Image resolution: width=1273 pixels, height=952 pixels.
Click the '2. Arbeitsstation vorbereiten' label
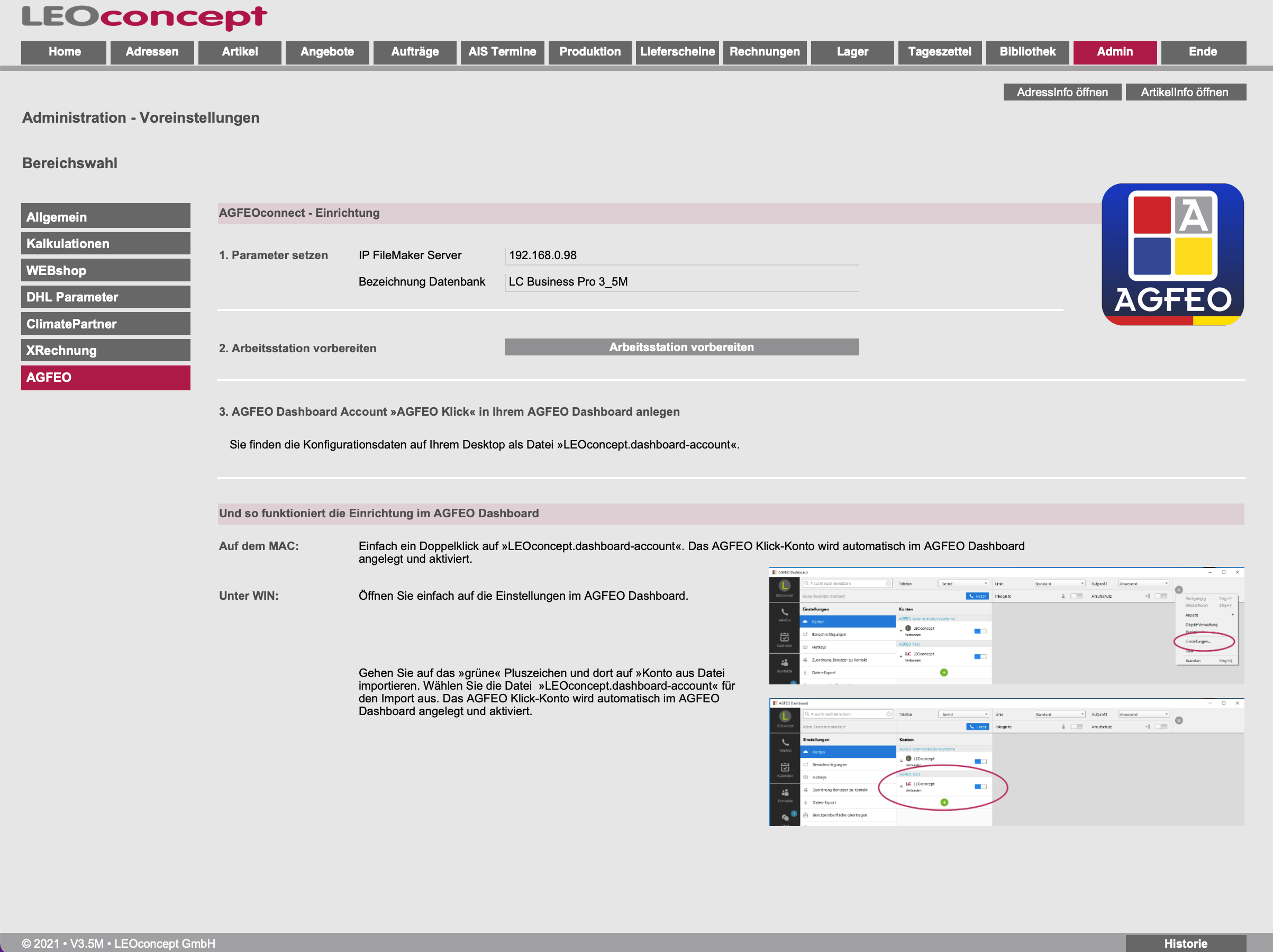click(297, 348)
